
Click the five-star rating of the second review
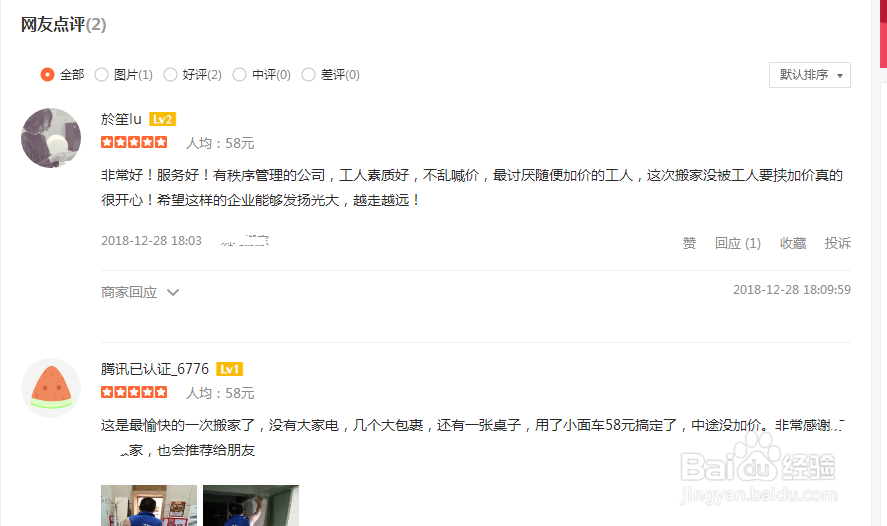tap(134, 392)
